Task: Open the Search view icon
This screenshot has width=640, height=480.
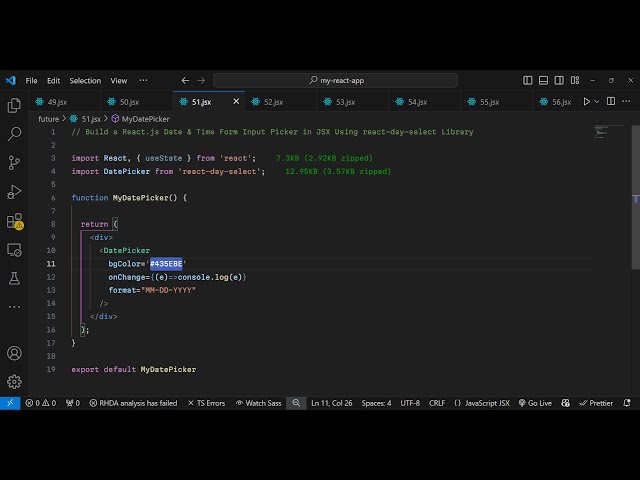Action: point(14,133)
